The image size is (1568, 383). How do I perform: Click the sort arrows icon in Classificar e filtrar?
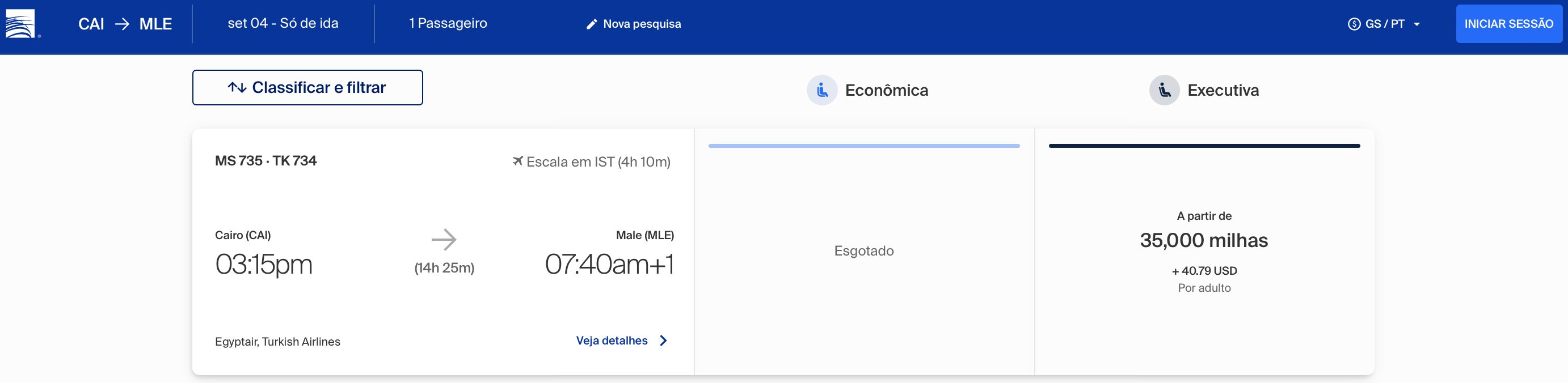(x=237, y=88)
